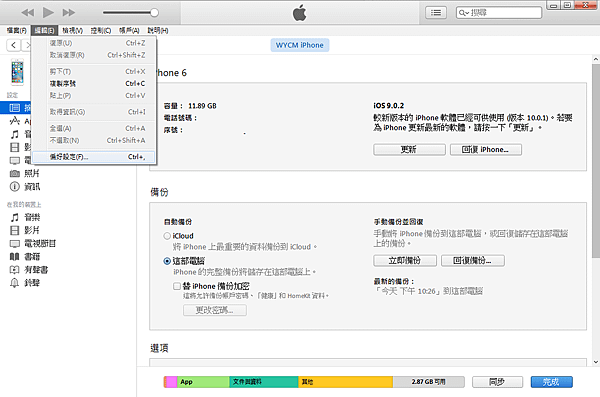The image size is (600, 397).
Task: Click the TV screen icon under 設定
Action: click(x=15, y=160)
